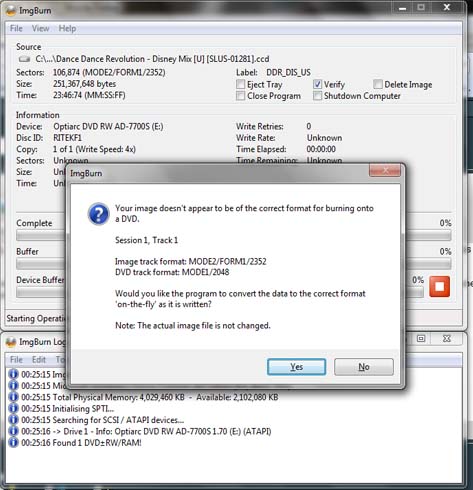Click info icon for Found 1 DVD±RW/RAM entry
This screenshot has height=490, width=473.
(x=13, y=443)
